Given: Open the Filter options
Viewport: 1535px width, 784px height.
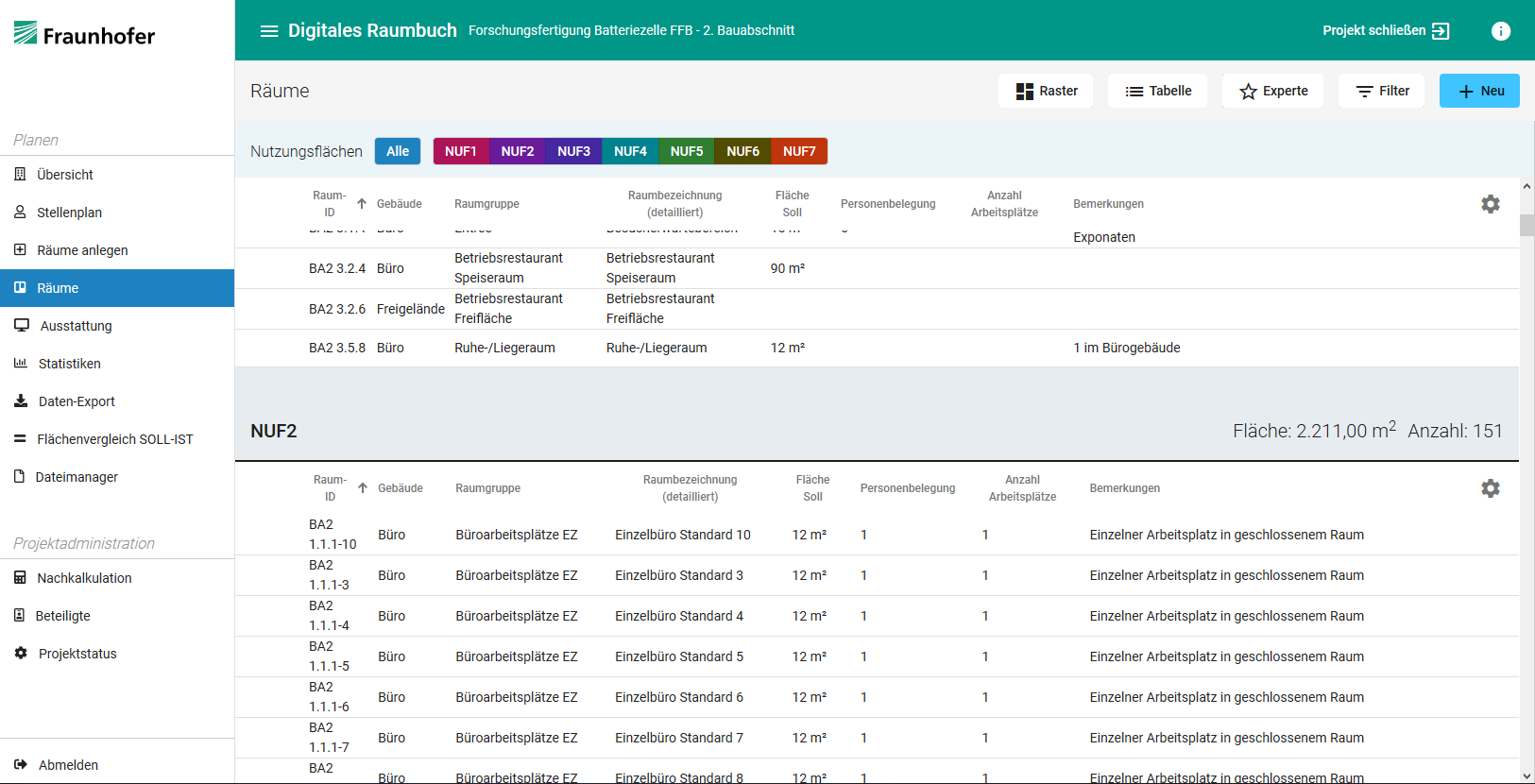Looking at the screenshot, I should 1381,91.
